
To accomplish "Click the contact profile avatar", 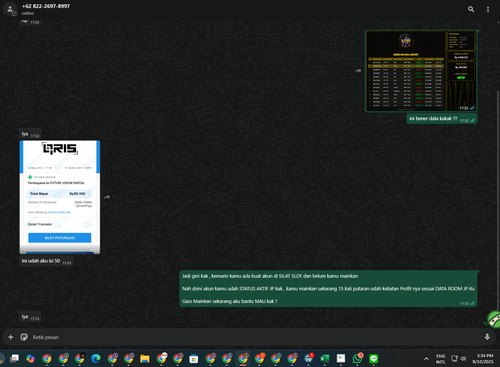I will (10, 9).
